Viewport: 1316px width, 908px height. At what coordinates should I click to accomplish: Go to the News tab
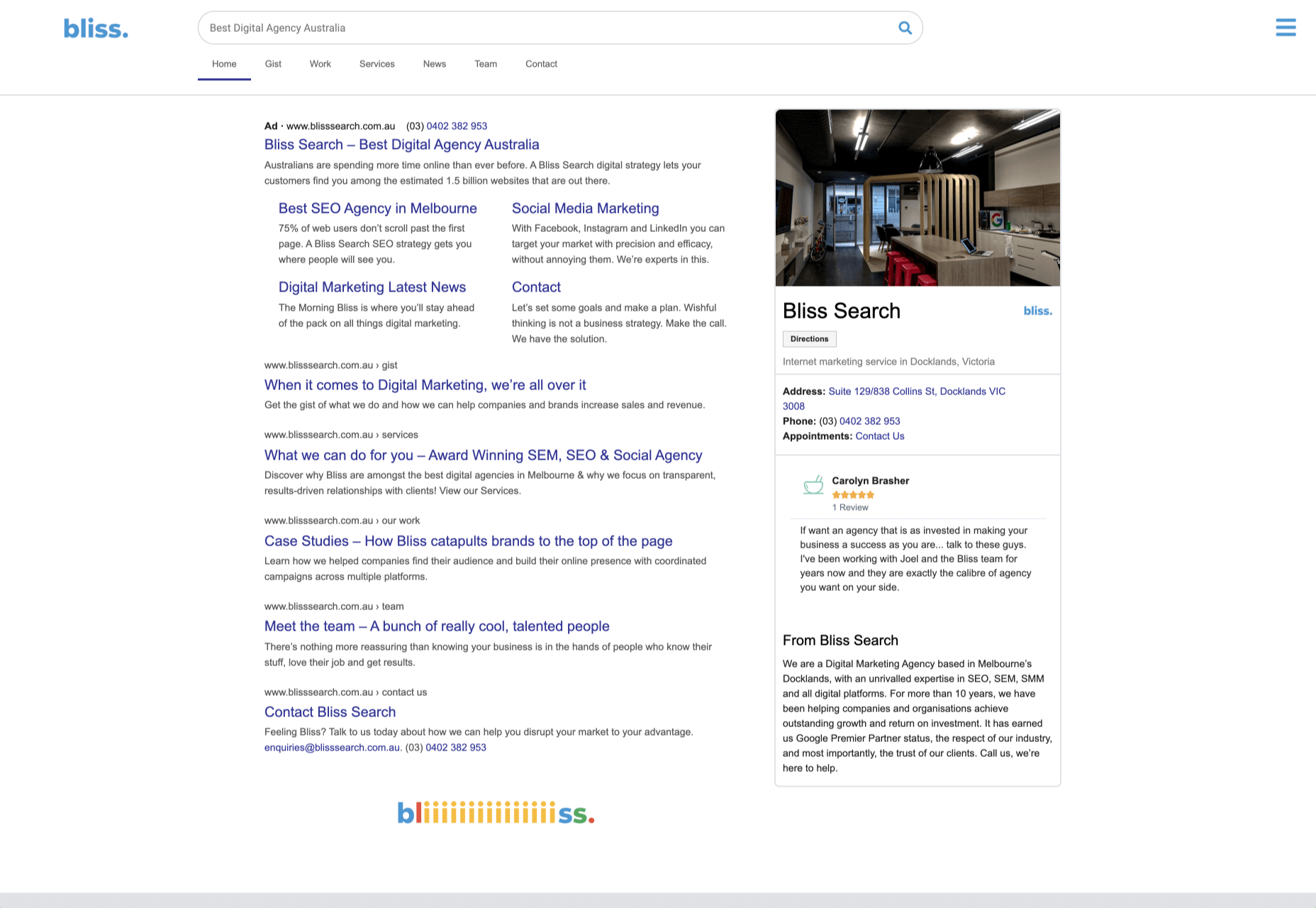click(x=435, y=64)
